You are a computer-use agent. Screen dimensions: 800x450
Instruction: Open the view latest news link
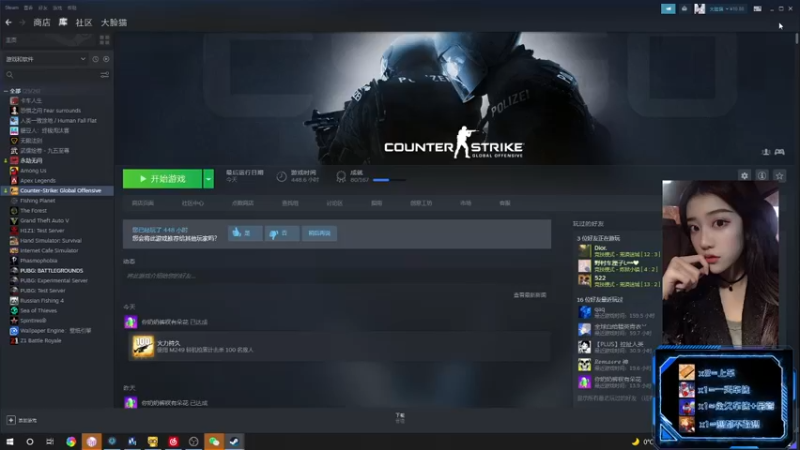530,295
